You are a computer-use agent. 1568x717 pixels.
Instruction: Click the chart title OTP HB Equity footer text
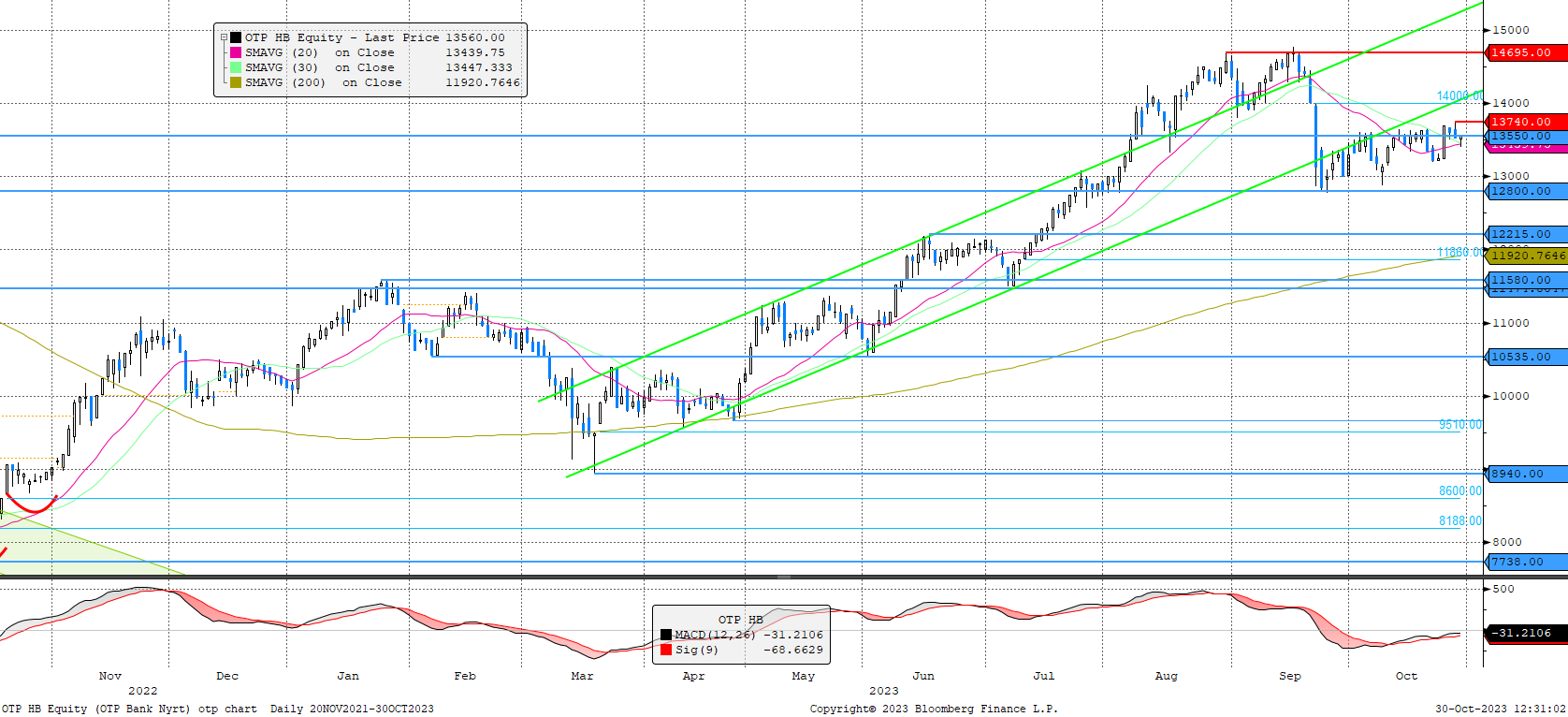pyautogui.click(x=218, y=709)
